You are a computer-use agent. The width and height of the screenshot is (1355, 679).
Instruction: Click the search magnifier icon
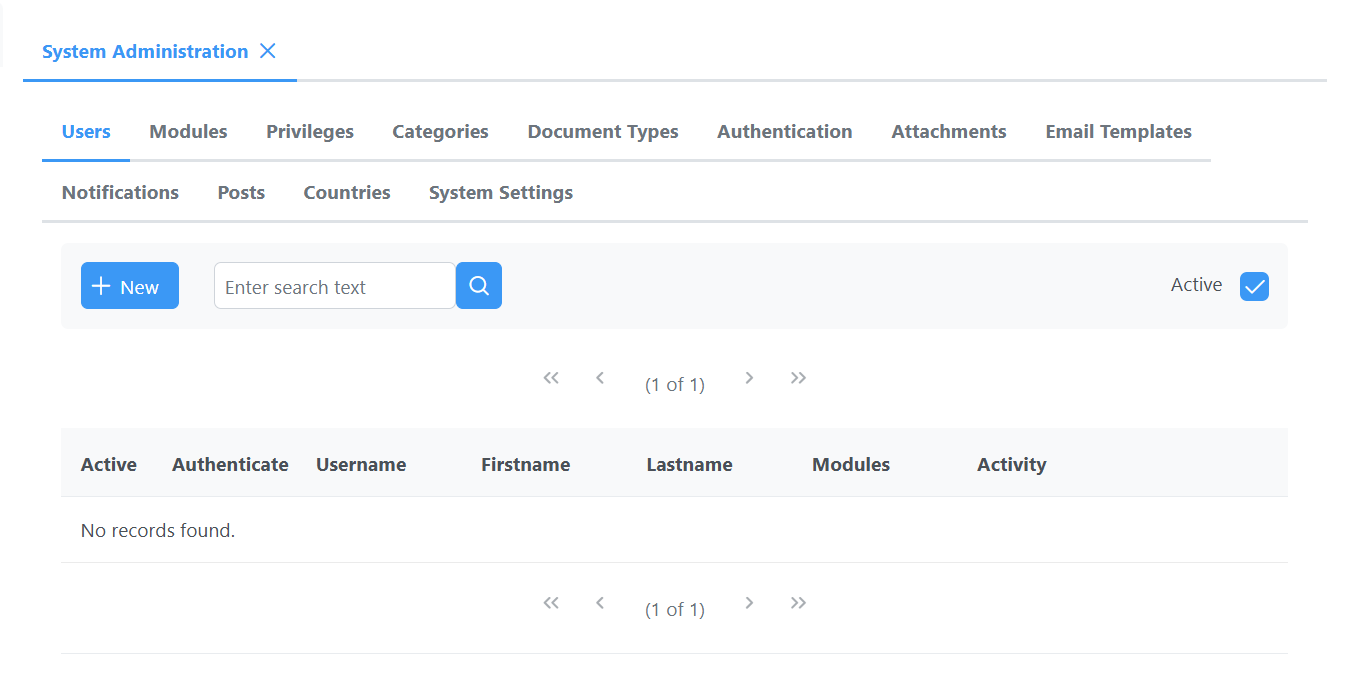pos(478,285)
